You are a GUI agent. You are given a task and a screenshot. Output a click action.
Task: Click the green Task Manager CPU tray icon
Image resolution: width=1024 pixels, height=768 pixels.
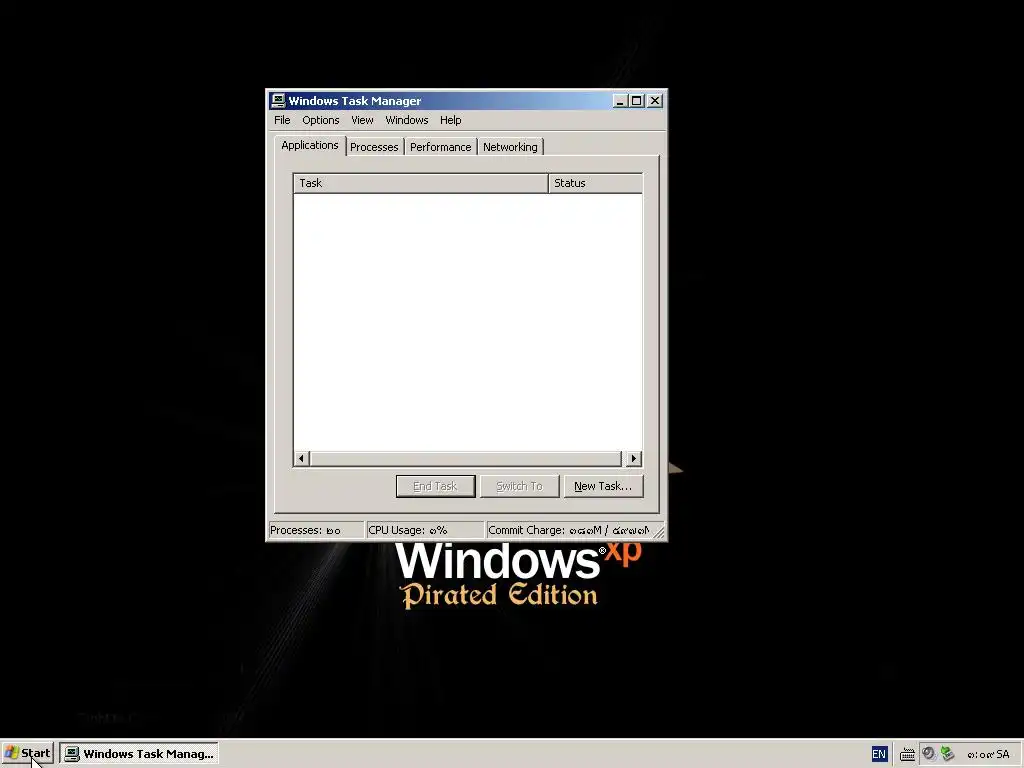click(948, 754)
